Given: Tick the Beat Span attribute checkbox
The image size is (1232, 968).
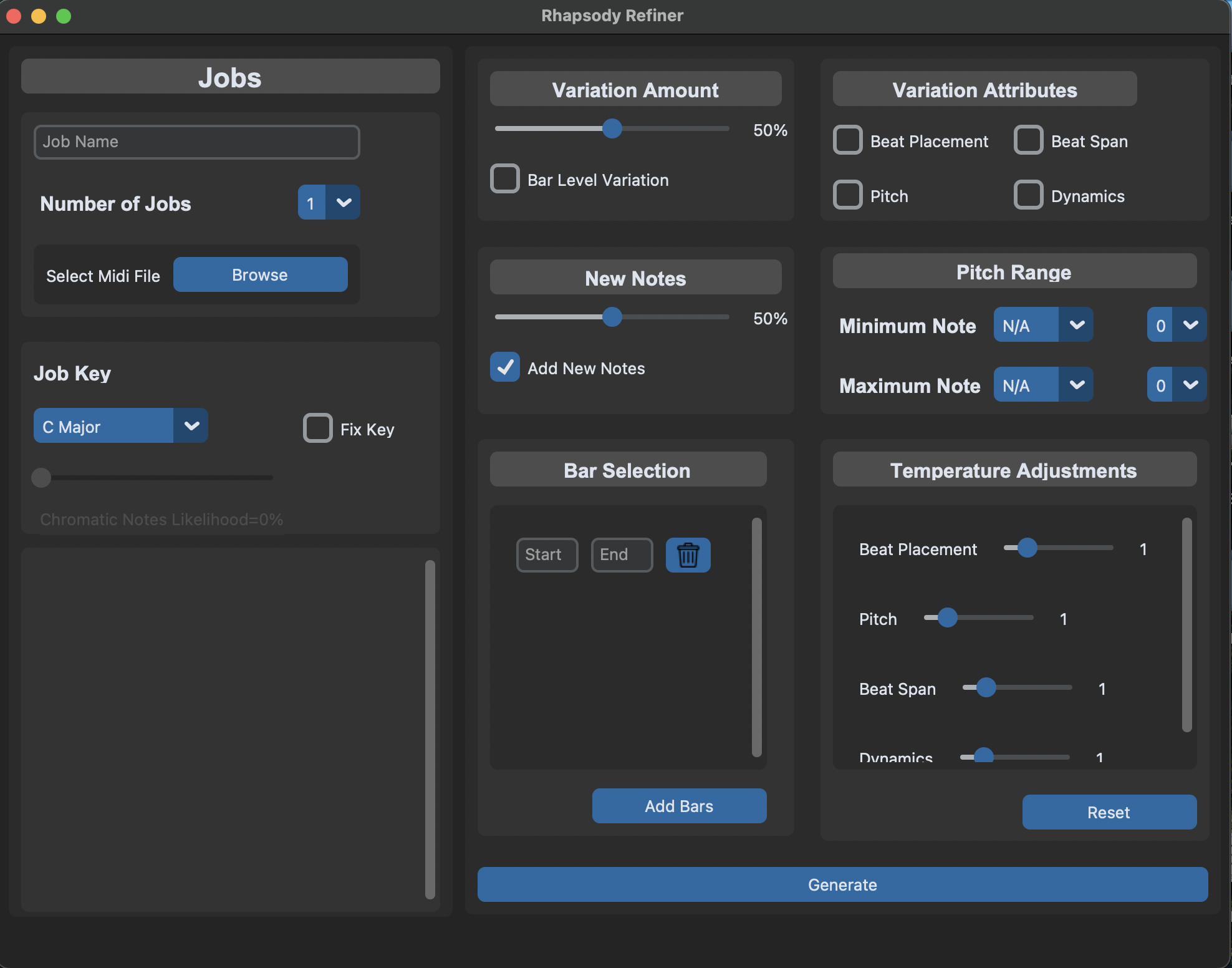Looking at the screenshot, I should (1029, 140).
